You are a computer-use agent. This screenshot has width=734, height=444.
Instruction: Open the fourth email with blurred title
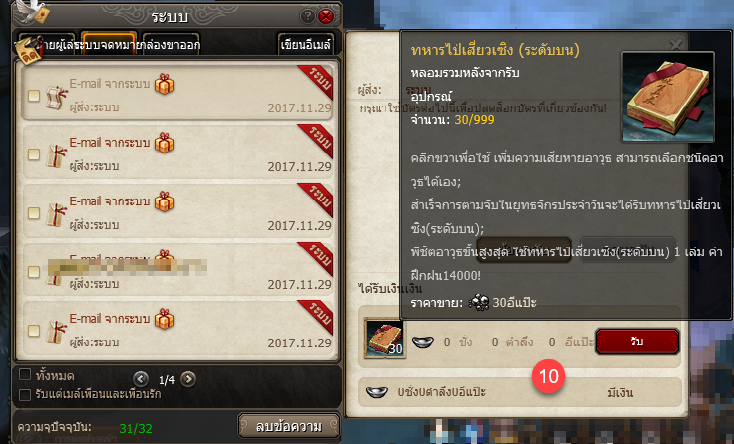(x=177, y=269)
